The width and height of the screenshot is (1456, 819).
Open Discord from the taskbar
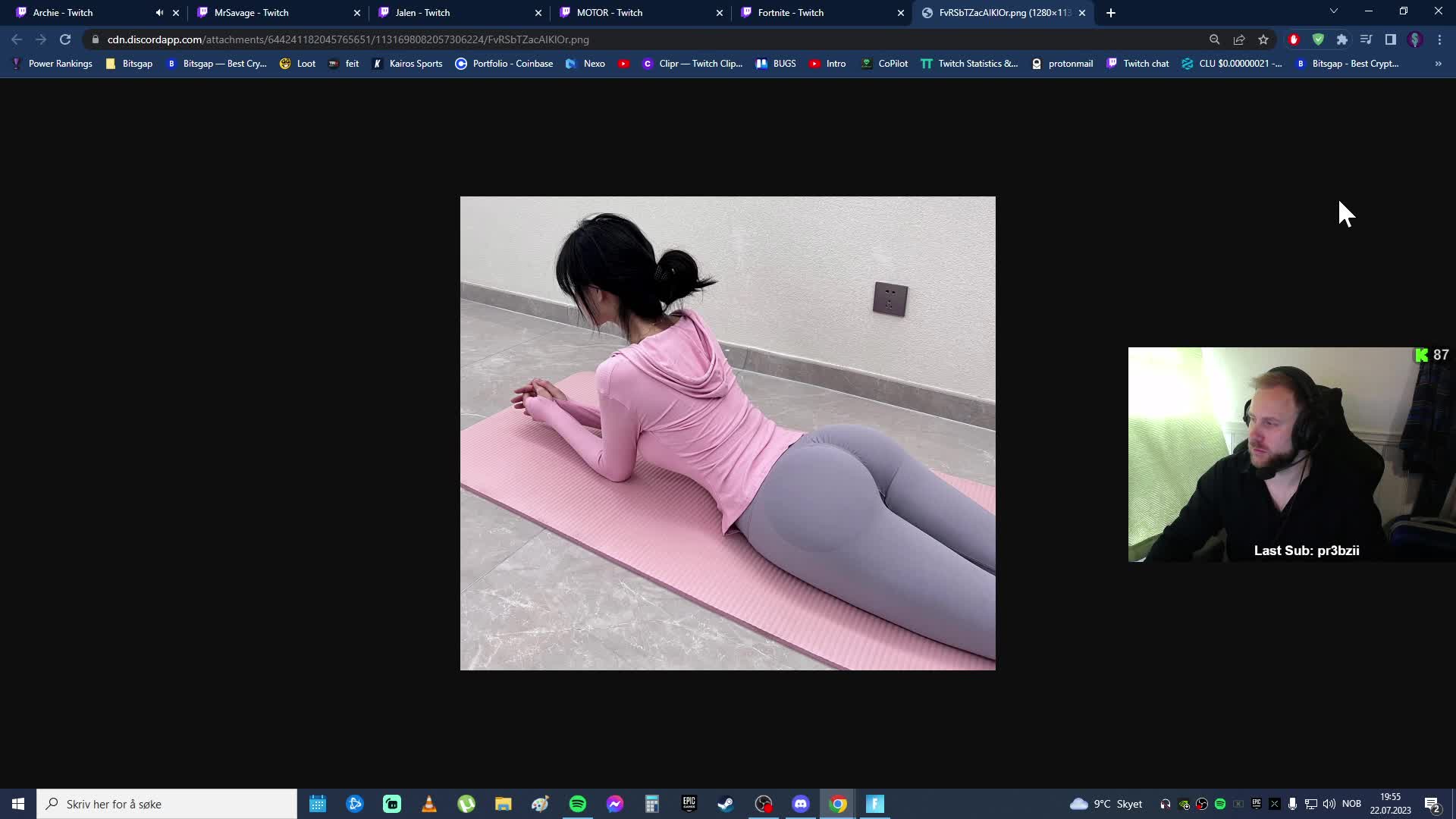tap(801, 804)
